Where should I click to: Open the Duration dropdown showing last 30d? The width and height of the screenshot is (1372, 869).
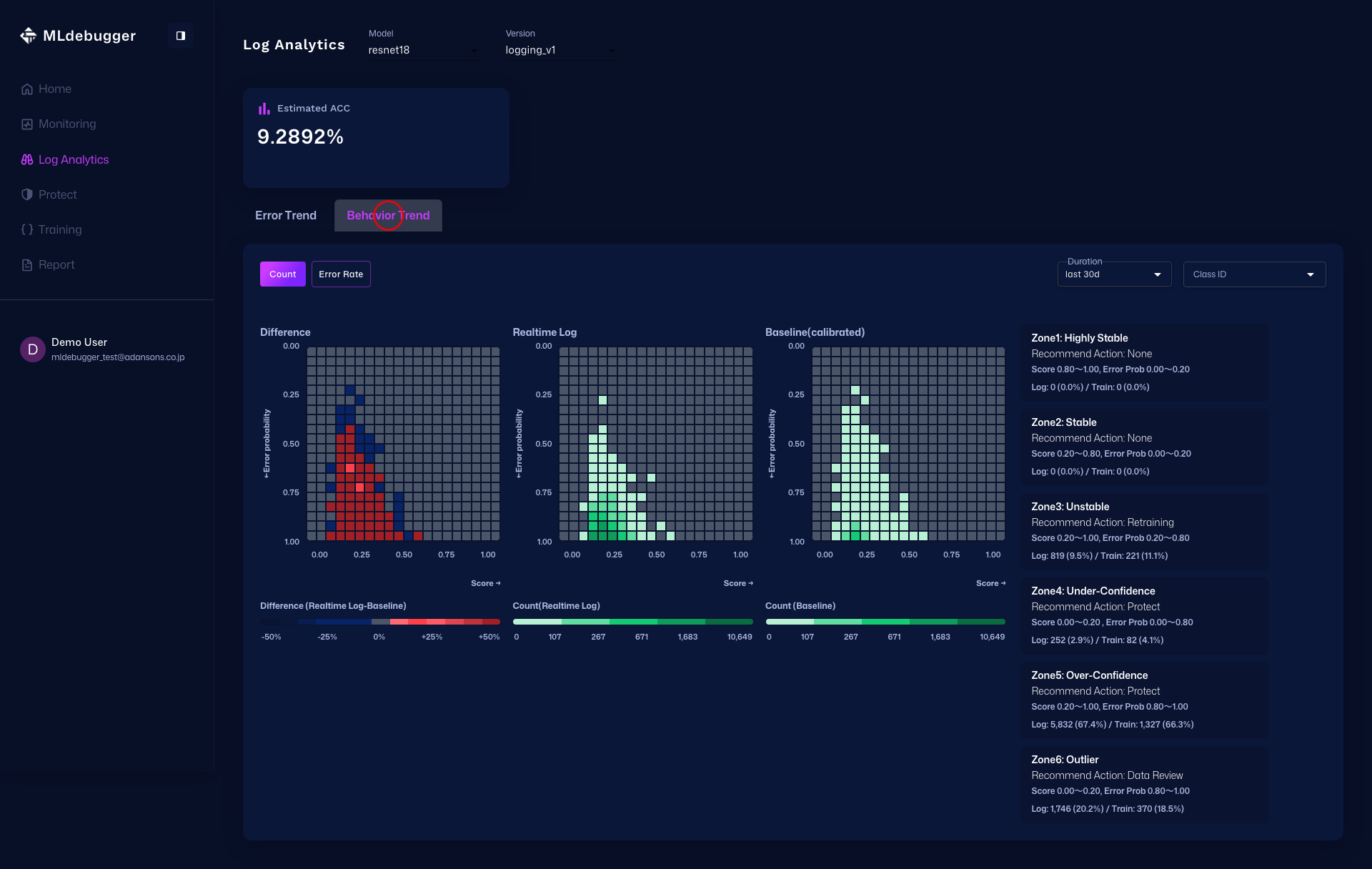[x=1113, y=274]
